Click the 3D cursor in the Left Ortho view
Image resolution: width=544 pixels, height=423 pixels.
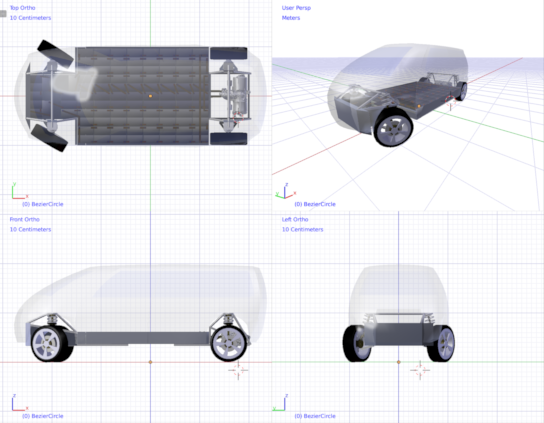tap(420, 370)
